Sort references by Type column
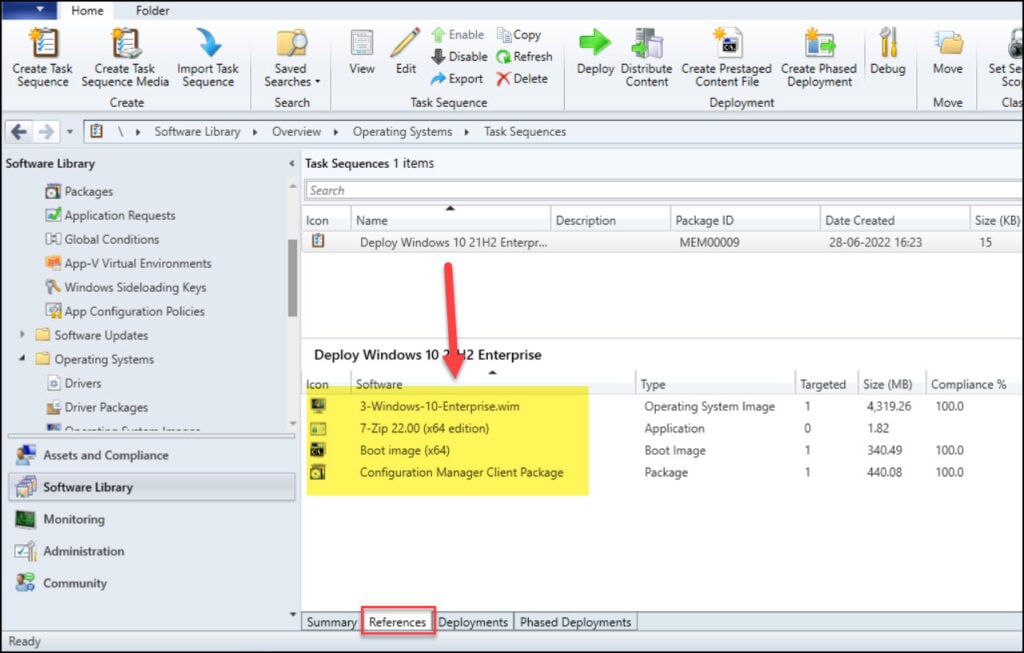The width and height of the screenshot is (1024, 653). click(715, 384)
